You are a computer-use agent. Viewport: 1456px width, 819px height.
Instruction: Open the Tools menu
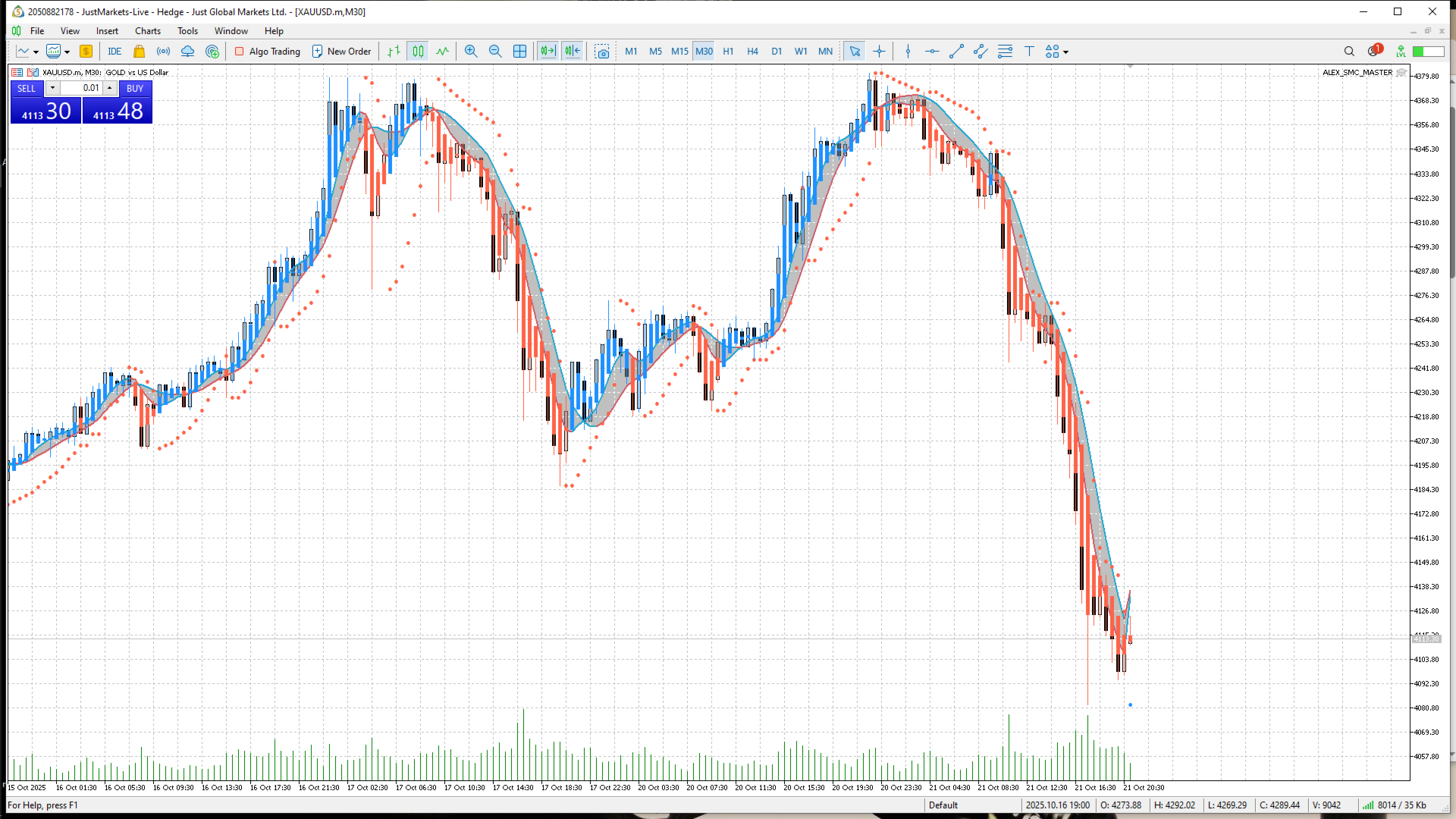[187, 31]
